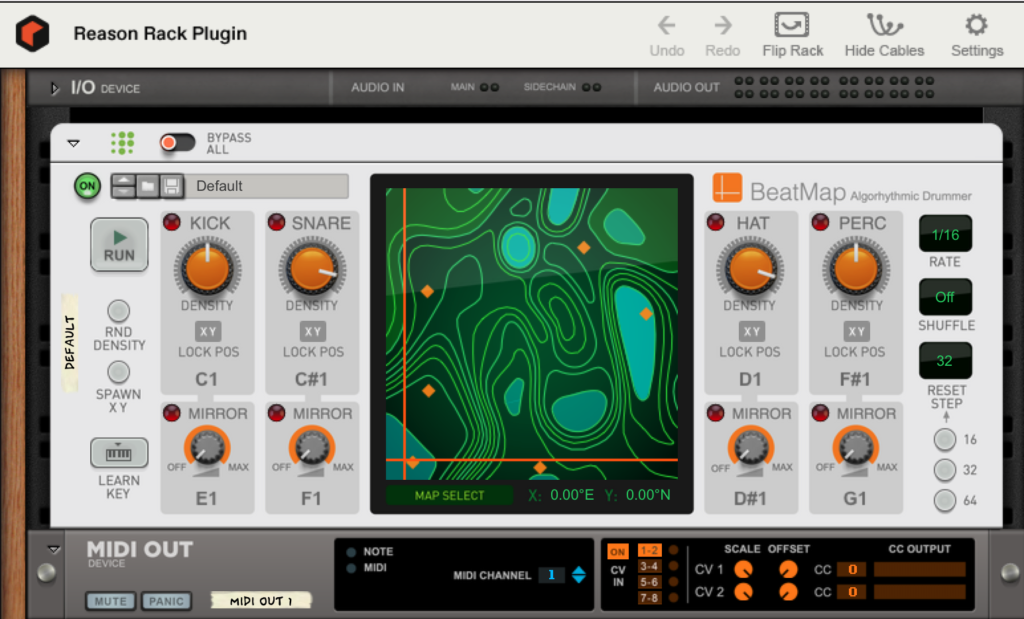The width and height of the screenshot is (1024, 619).
Task: Click the MIDI OUT PANIC button
Action: [167, 601]
